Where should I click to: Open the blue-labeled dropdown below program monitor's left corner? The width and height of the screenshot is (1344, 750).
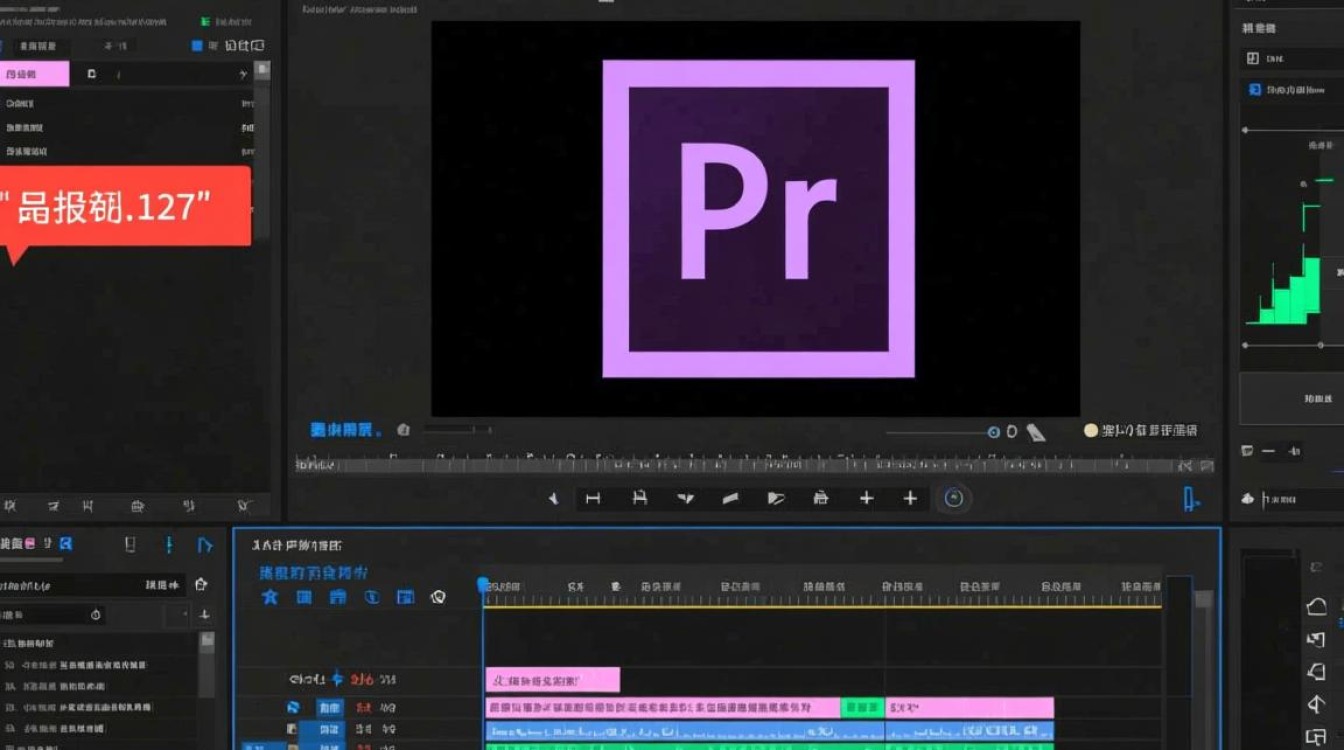(346, 430)
